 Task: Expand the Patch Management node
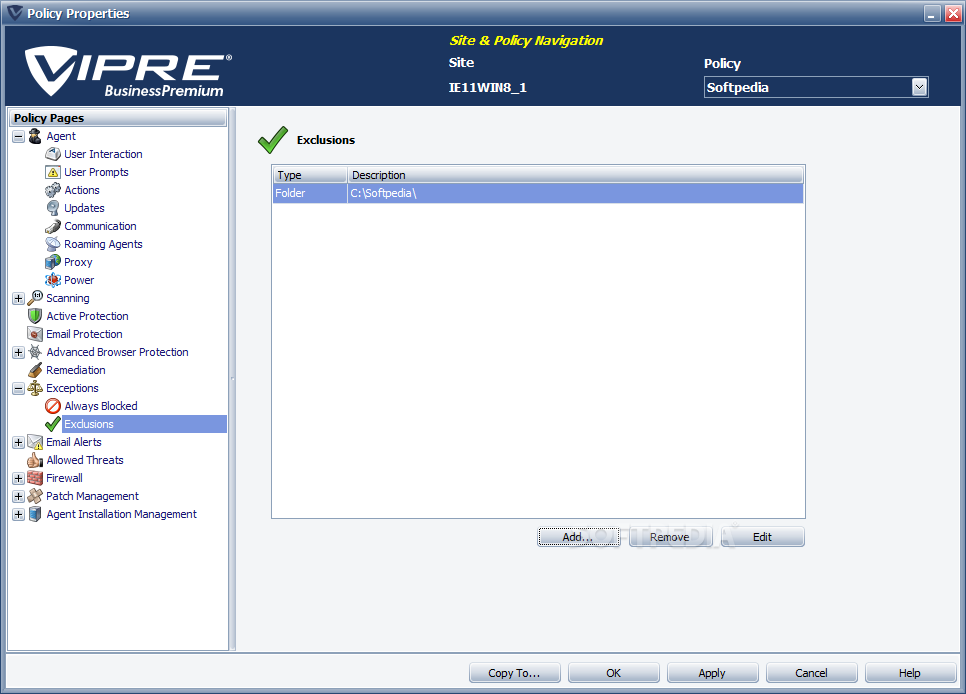pos(18,496)
